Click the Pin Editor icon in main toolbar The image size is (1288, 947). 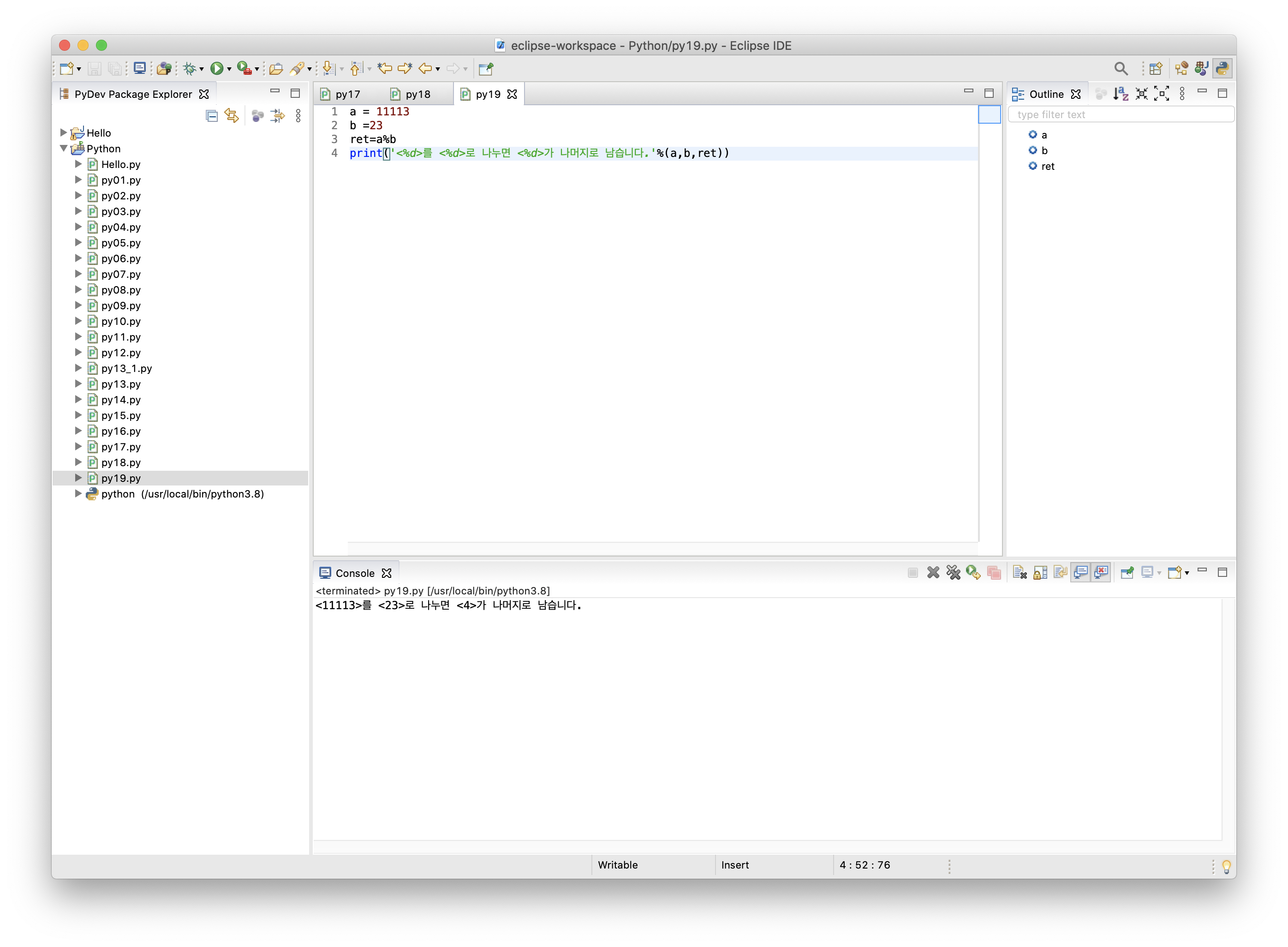click(x=486, y=69)
